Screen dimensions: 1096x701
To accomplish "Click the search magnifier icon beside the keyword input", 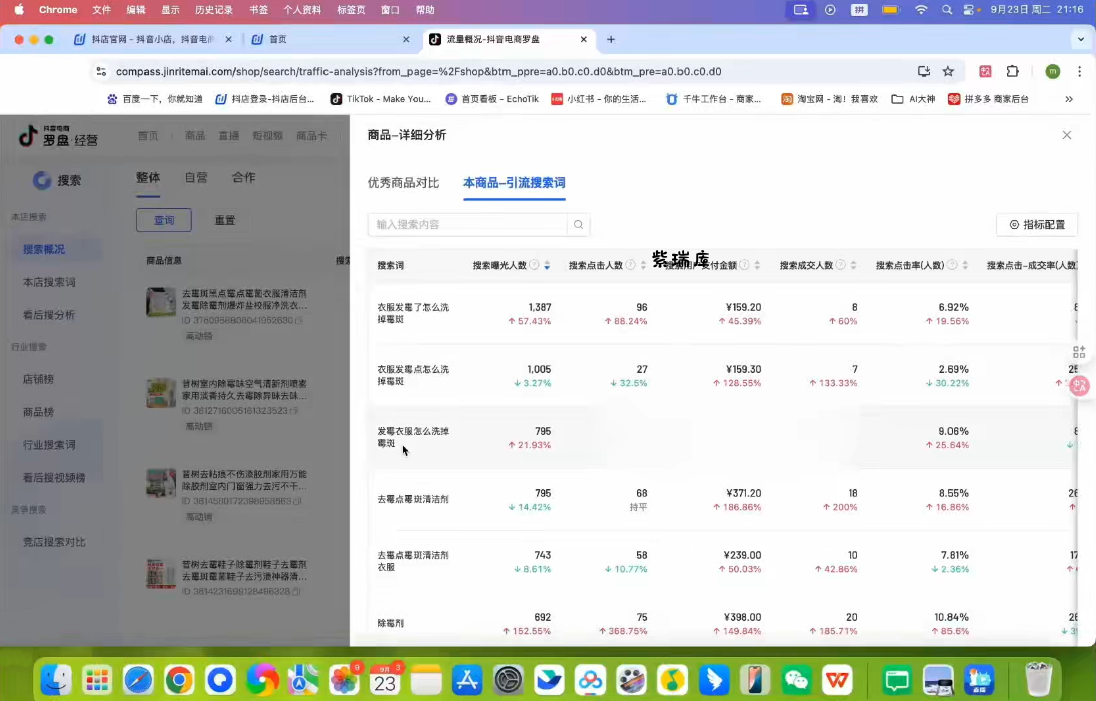I will (x=579, y=225).
